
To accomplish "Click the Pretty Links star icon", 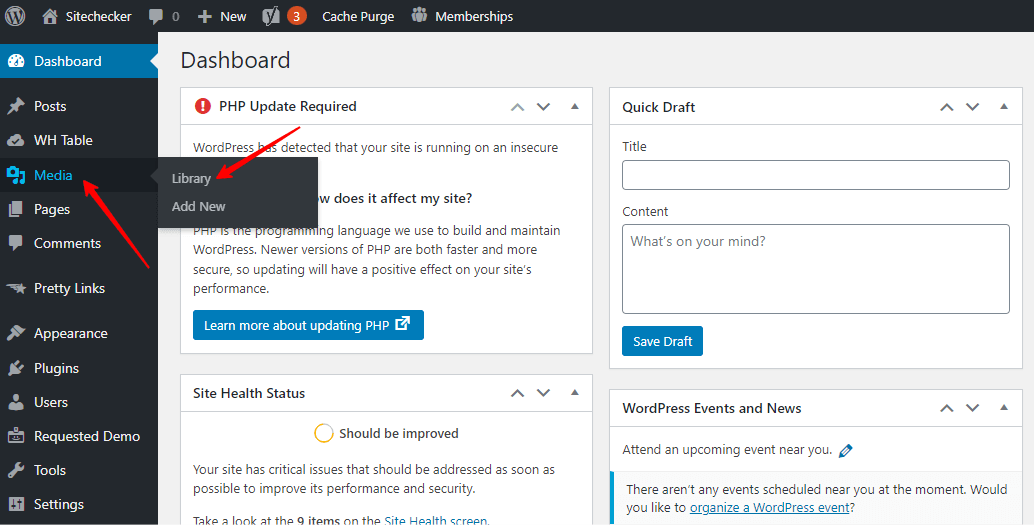I will coord(17,288).
